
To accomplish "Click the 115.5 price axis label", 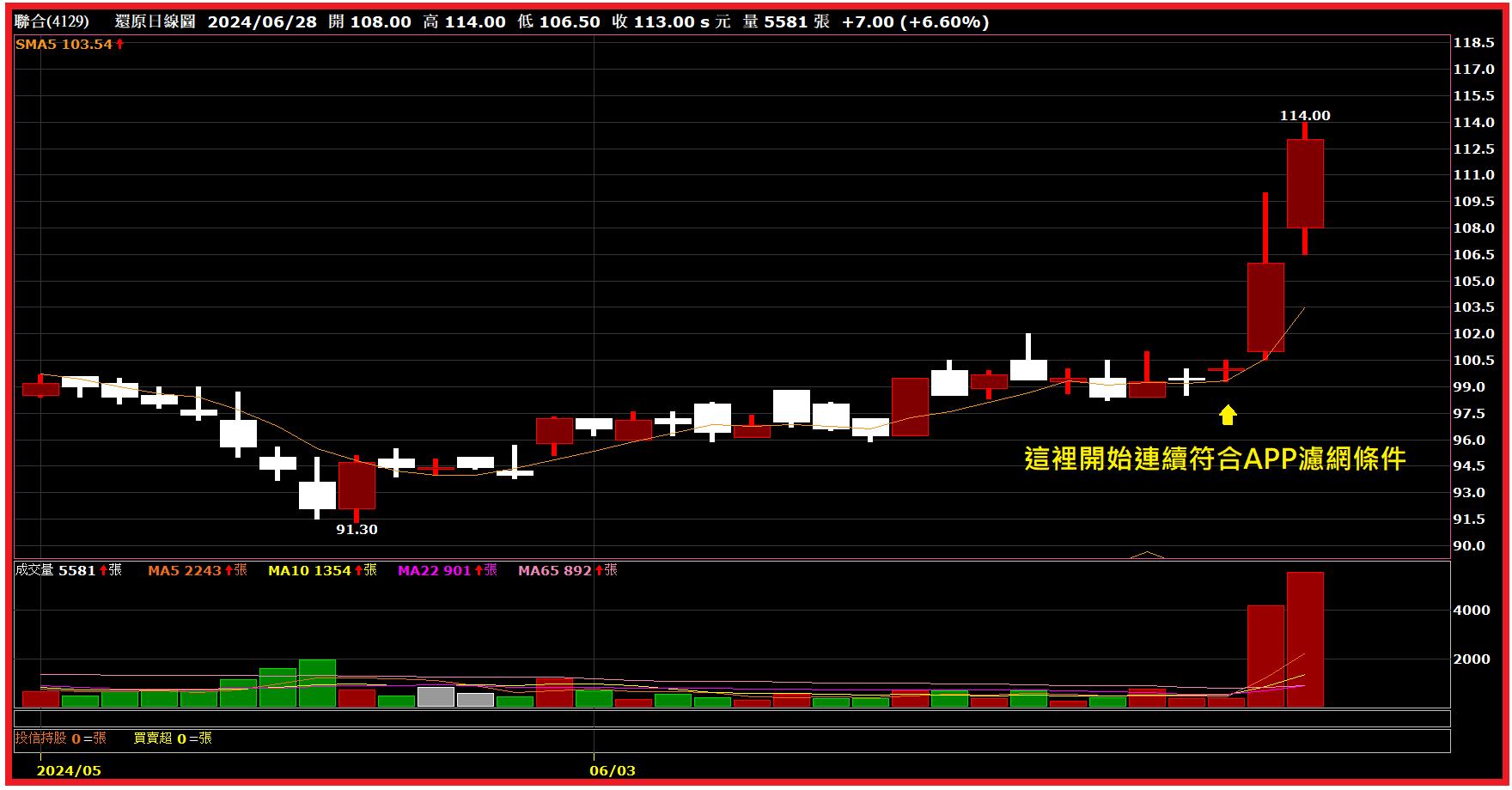I will tap(1473, 96).
